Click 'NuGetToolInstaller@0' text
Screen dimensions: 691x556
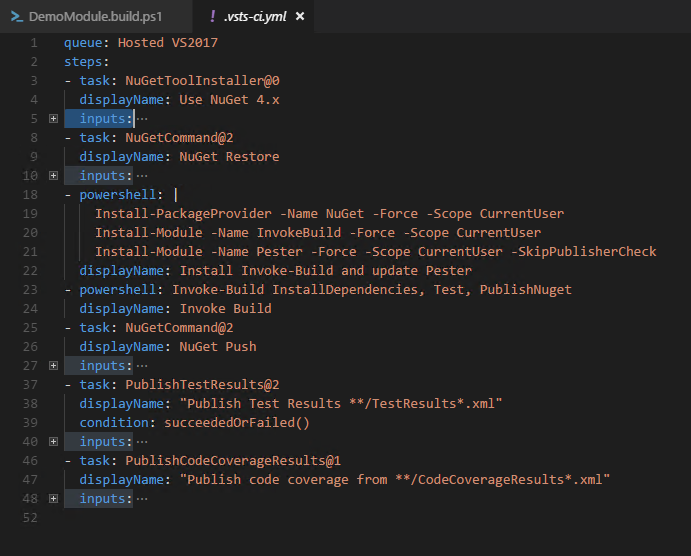pos(202,81)
